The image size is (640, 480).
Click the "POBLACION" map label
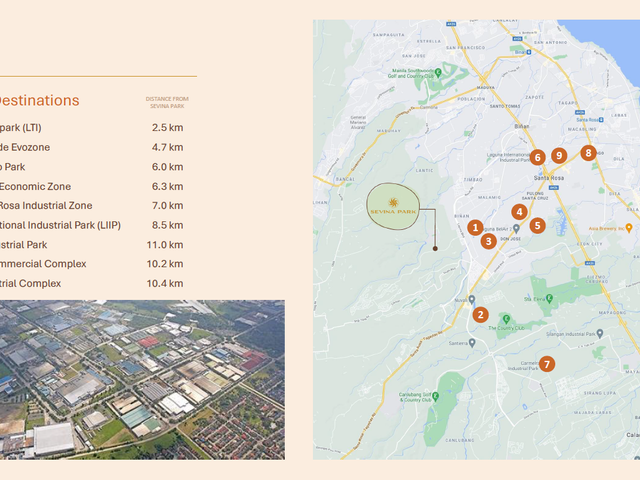click(x=471, y=99)
